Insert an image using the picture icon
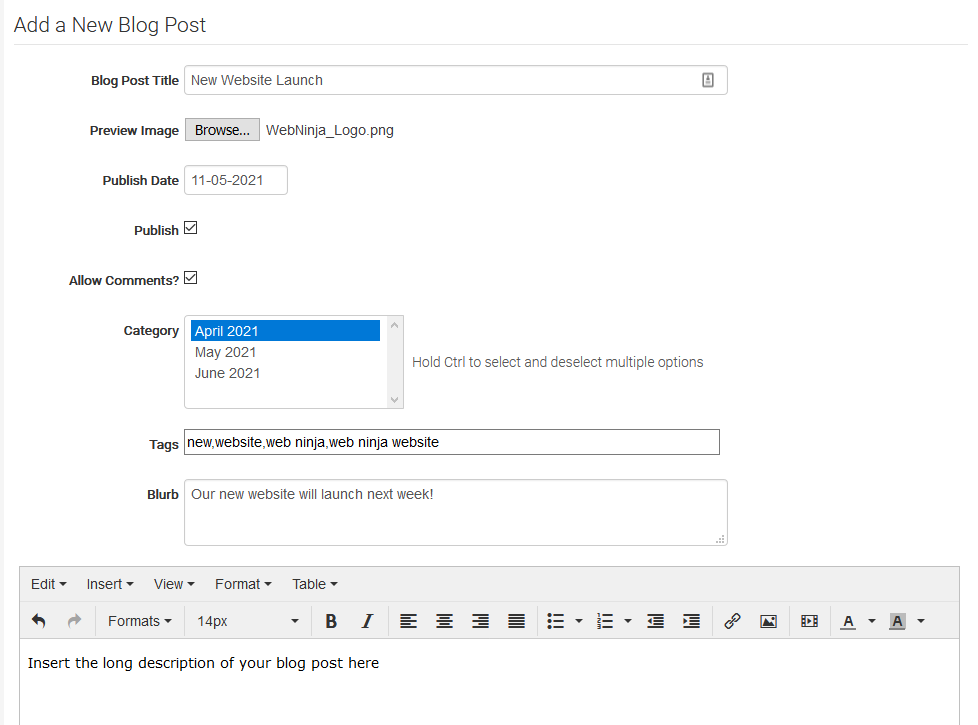The image size is (978, 725). point(768,621)
